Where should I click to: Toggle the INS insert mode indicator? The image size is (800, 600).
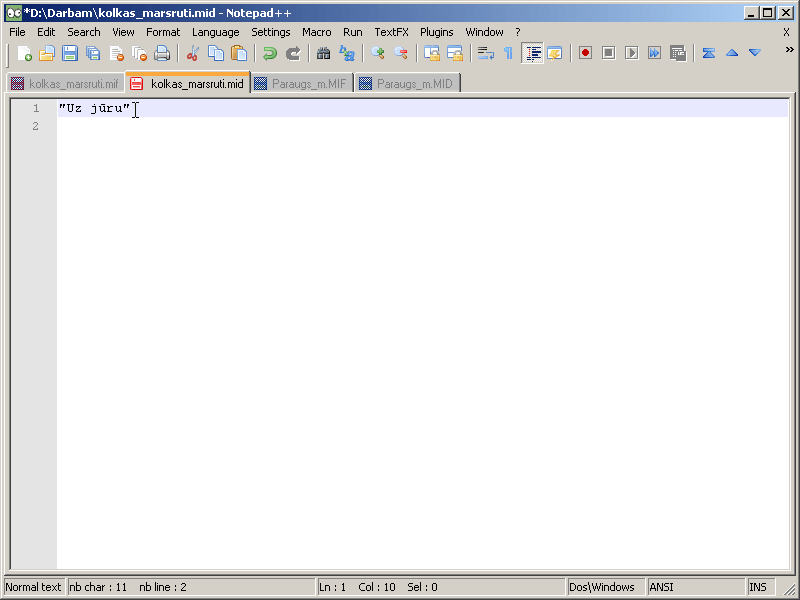(761, 587)
